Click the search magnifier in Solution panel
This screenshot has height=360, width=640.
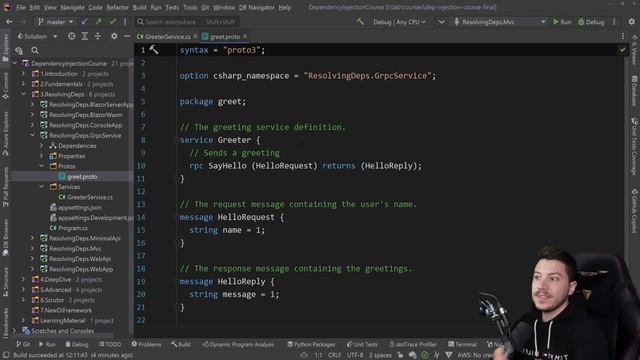tap(35, 50)
